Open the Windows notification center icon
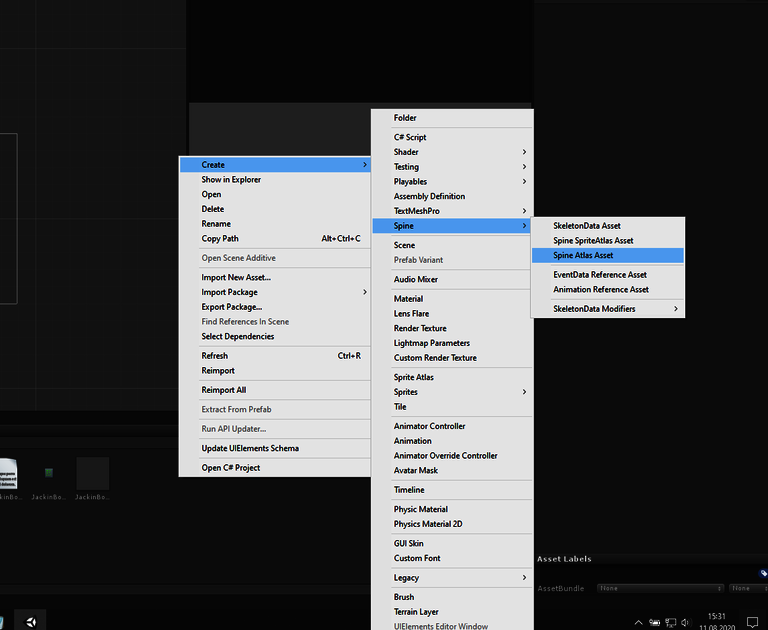This screenshot has width=768, height=630. click(x=752, y=622)
